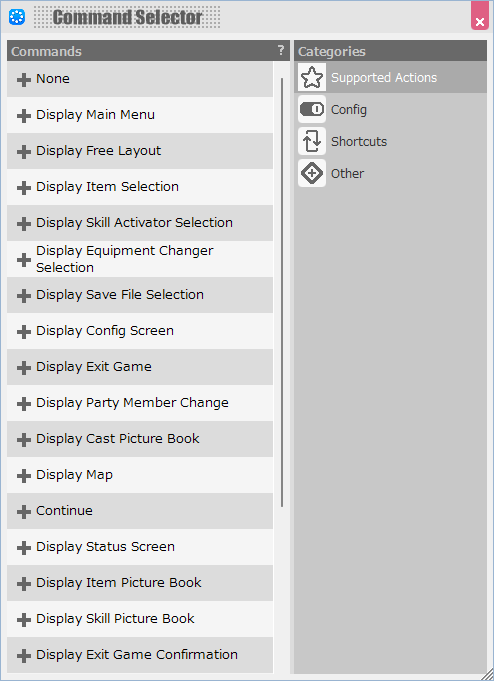Choose the Display Main Menu command text
Viewport: 494px width, 681px height.
tap(96, 115)
